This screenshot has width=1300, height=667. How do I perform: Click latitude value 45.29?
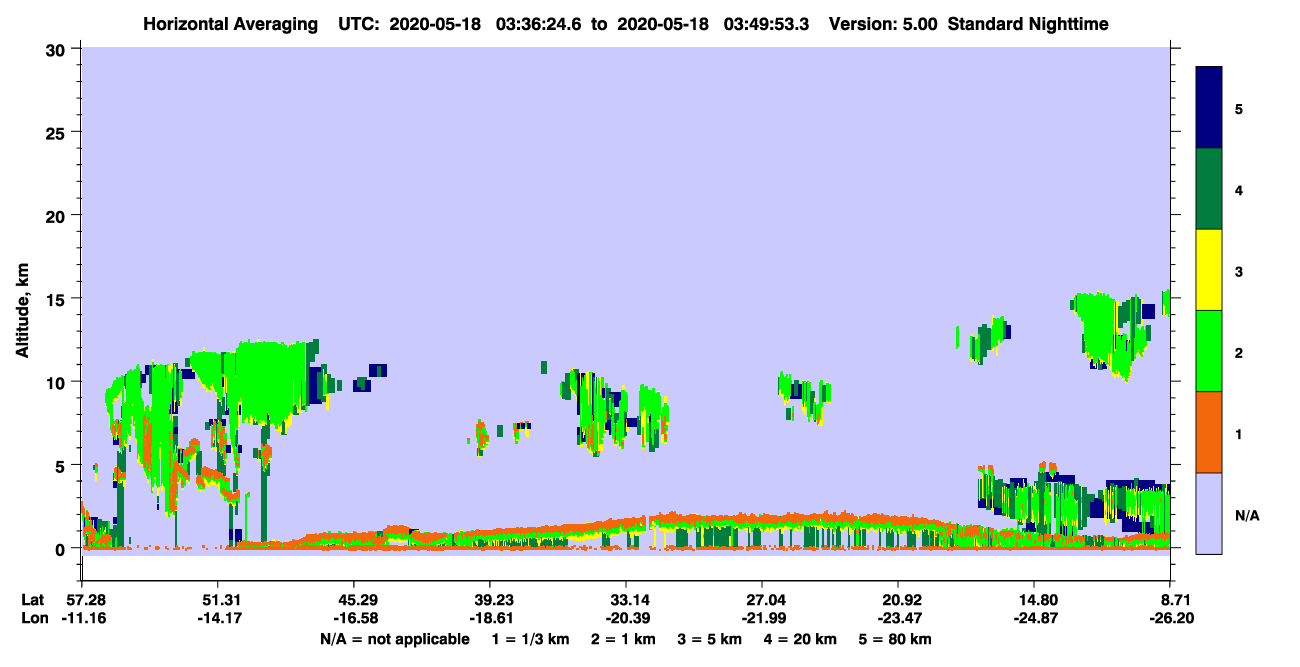[354, 600]
